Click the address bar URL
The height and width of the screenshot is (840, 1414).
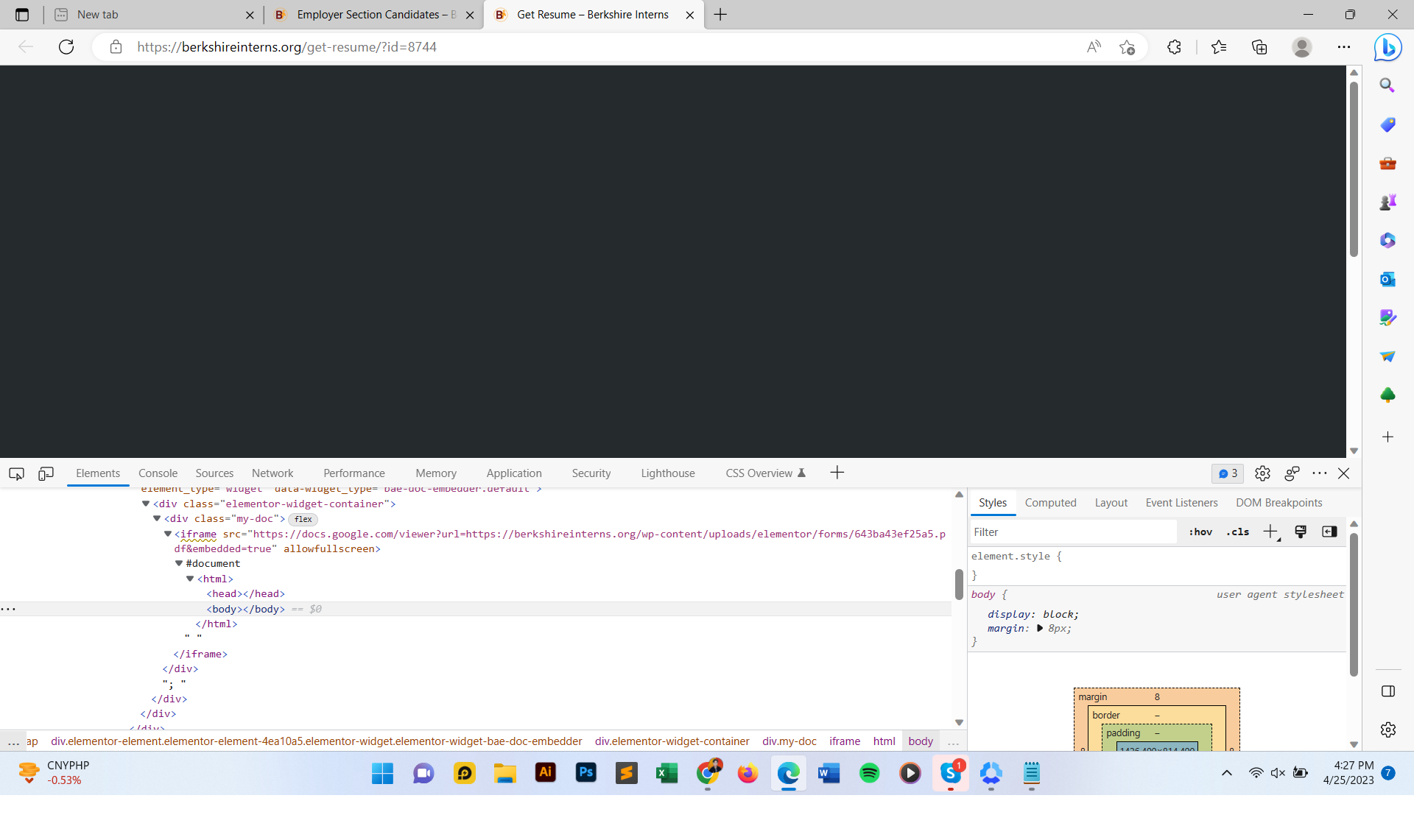coord(287,47)
